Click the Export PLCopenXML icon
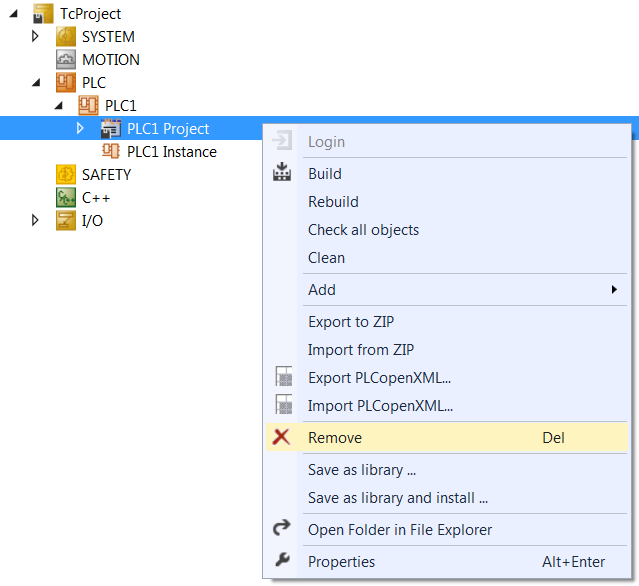Viewport: 639px width, 586px height. 284,376
